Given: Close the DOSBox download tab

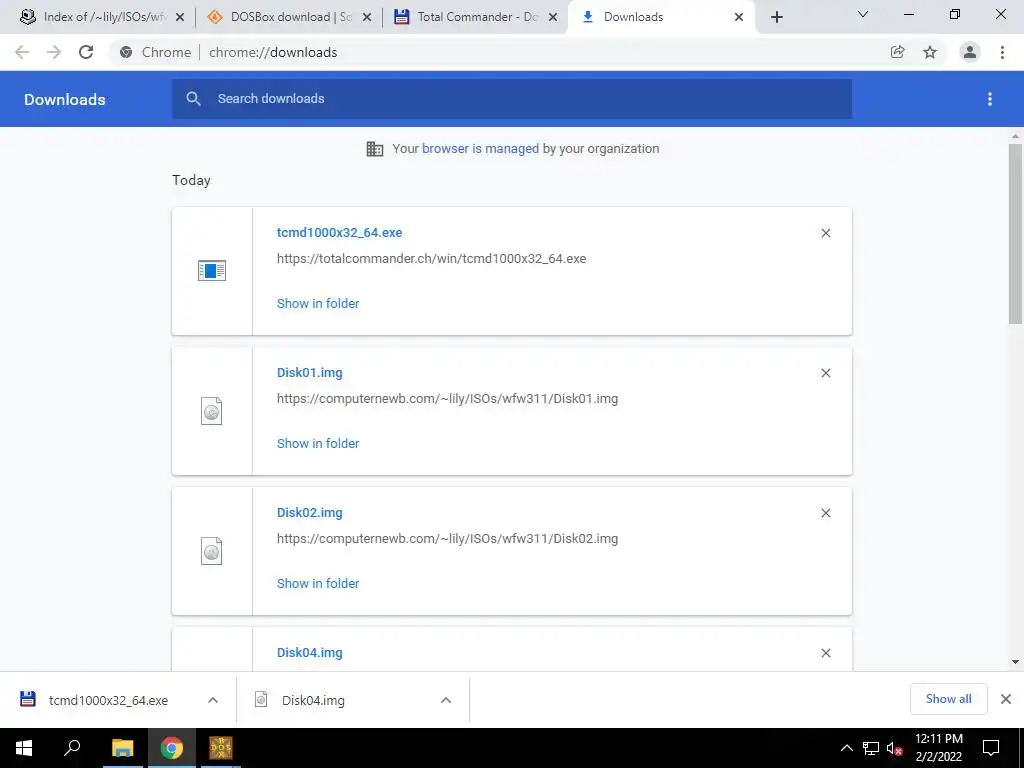Looking at the screenshot, I should 367,17.
